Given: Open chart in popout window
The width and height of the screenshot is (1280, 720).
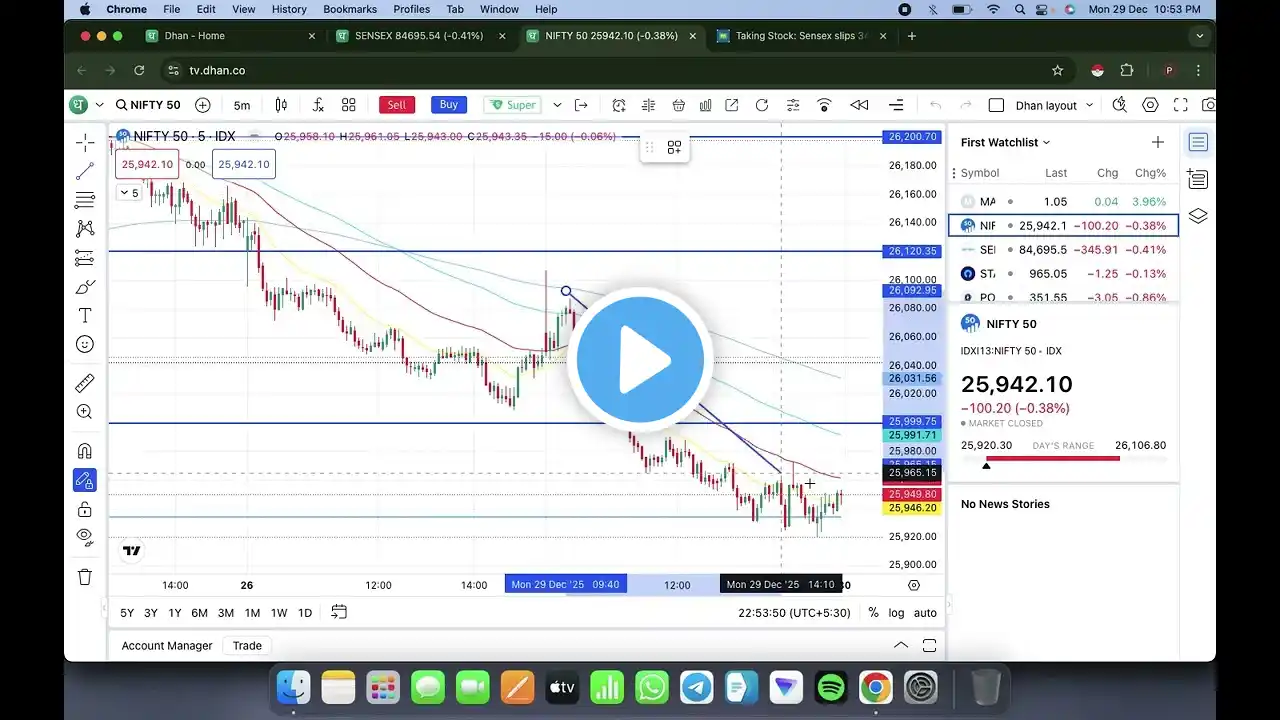Looking at the screenshot, I should [732, 105].
